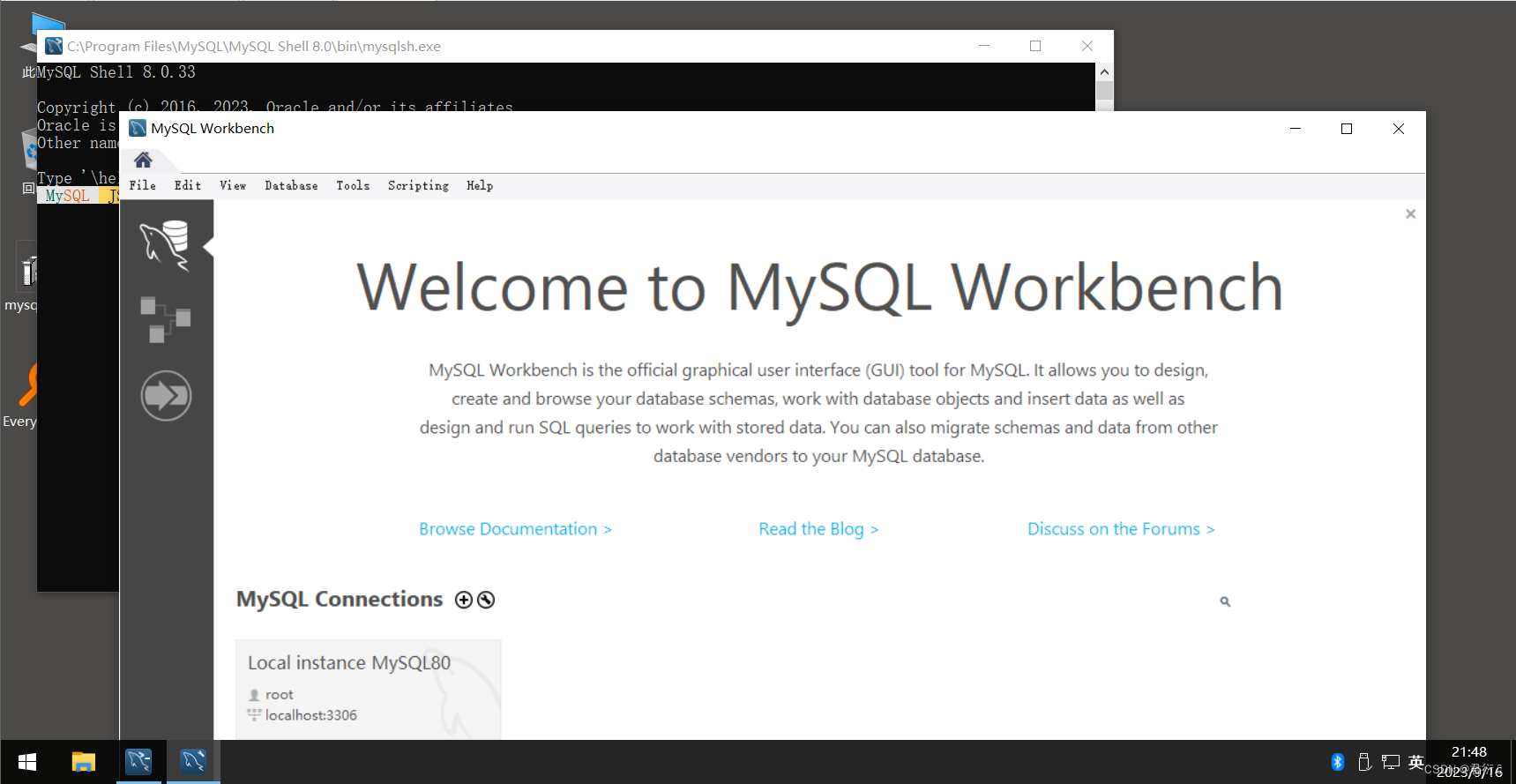The height and width of the screenshot is (784, 1516).
Task: Toggle the 英 input method indicator
Action: point(1416,762)
